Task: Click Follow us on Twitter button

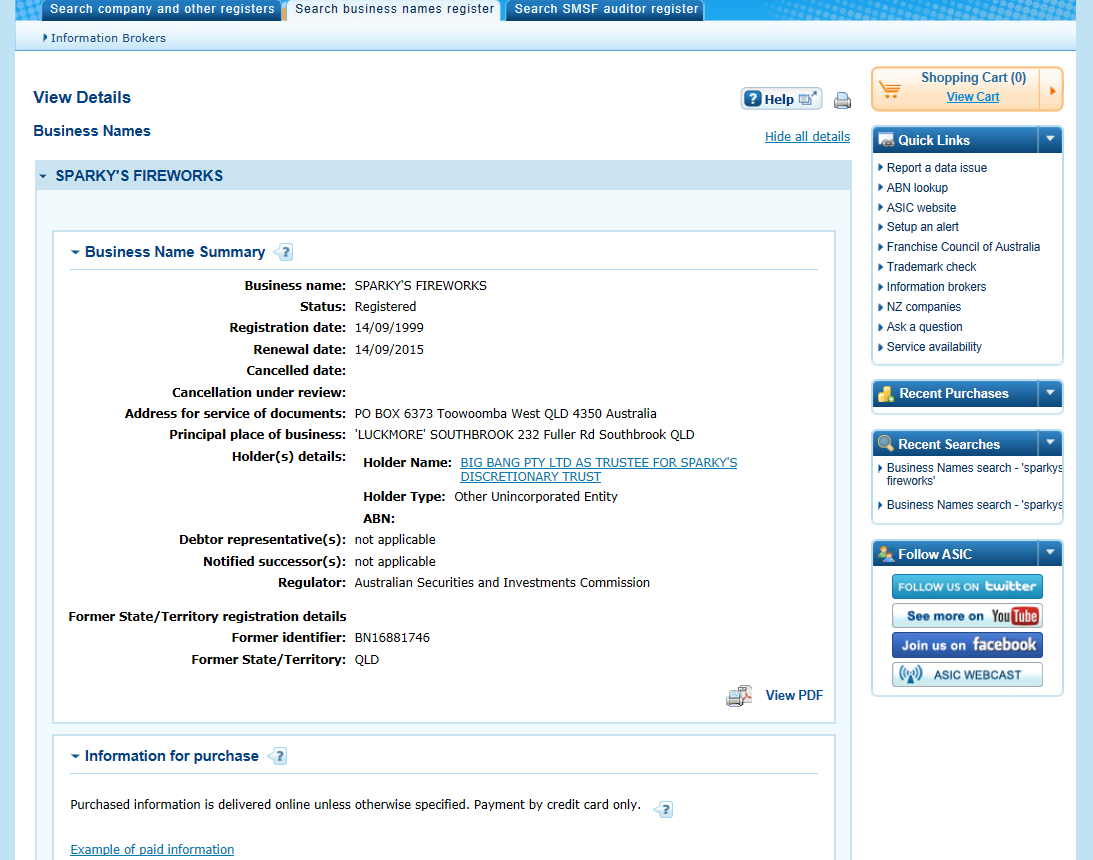Action: pyautogui.click(x=967, y=587)
